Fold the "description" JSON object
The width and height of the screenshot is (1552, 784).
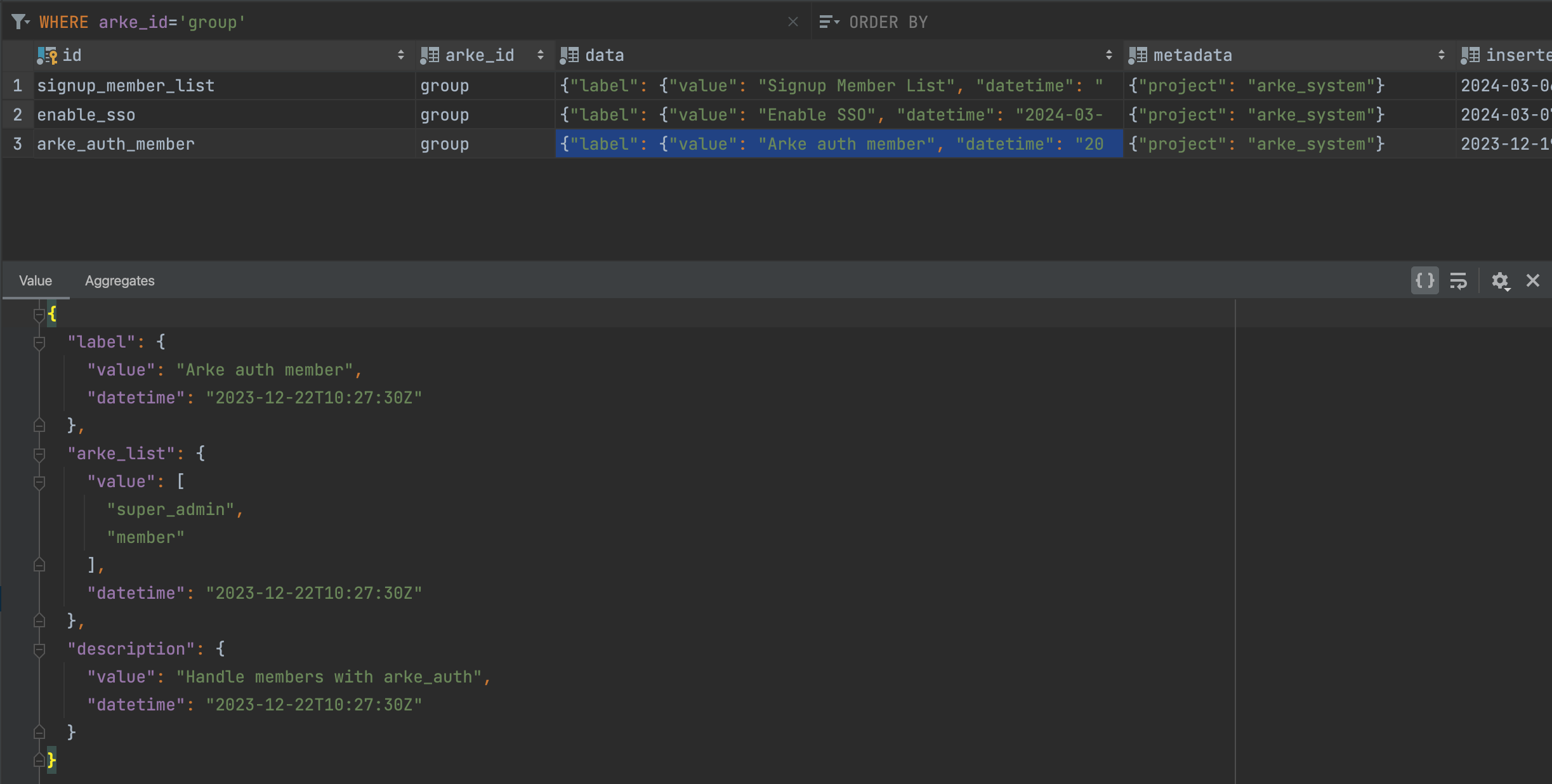(39, 650)
